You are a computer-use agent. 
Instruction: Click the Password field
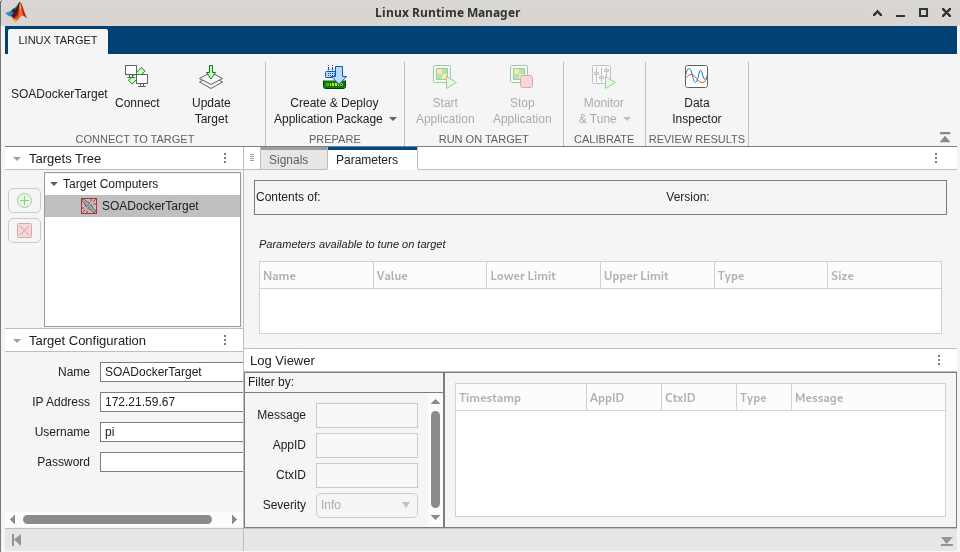[x=171, y=461]
